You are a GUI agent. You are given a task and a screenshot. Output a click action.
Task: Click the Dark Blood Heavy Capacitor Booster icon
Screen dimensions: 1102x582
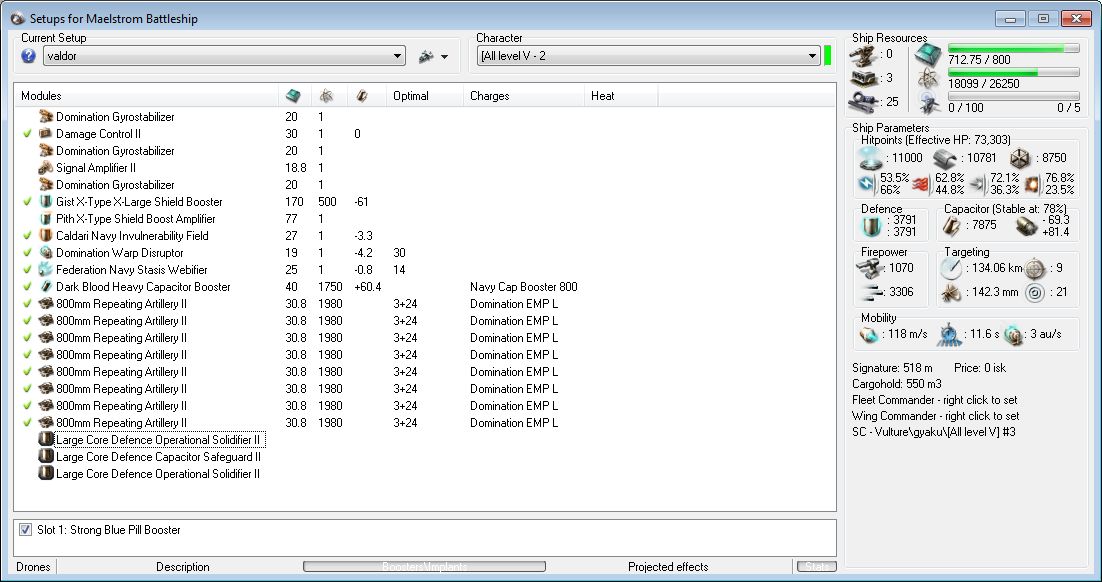pyautogui.click(x=46, y=287)
